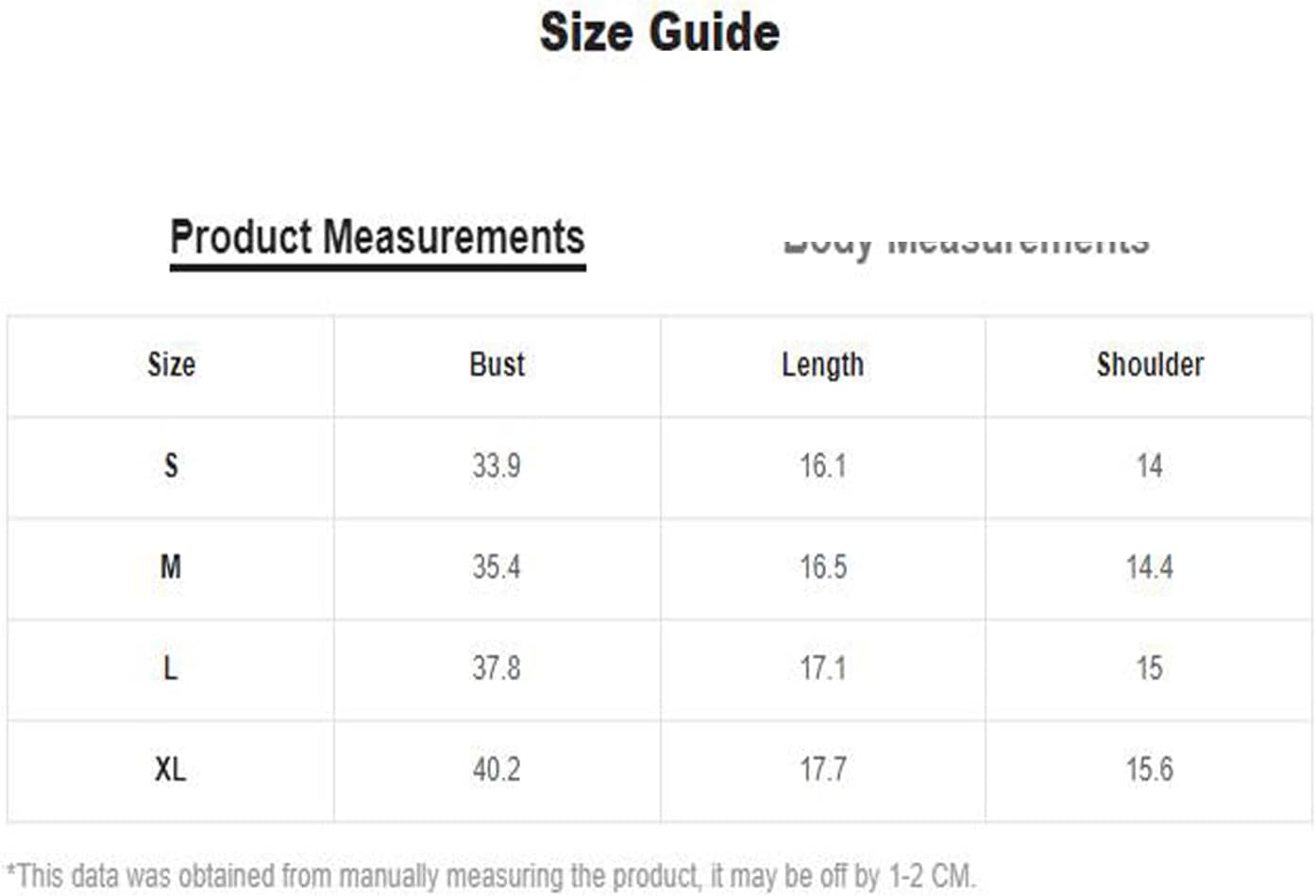Screen dimensions: 1316x896
Task: Click the 37.8 bust value for L
Action: point(497,668)
